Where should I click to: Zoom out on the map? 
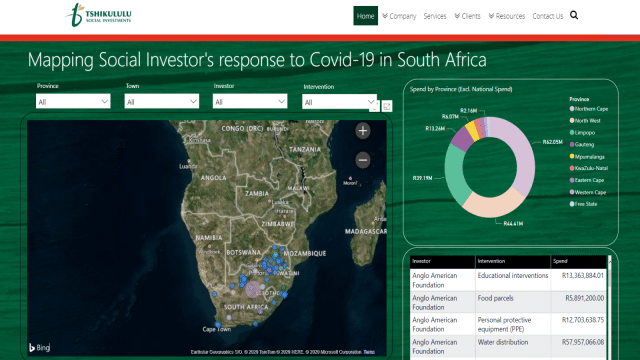(x=362, y=160)
